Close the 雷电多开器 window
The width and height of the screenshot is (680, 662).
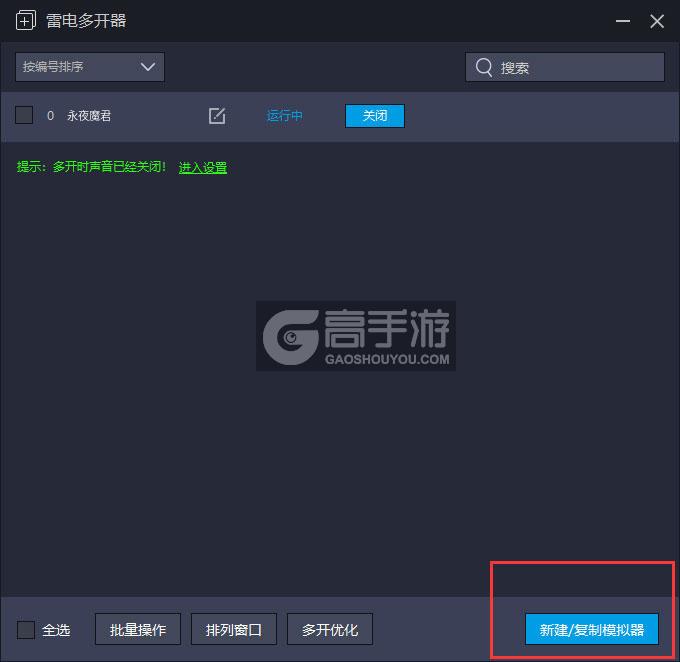pos(656,21)
